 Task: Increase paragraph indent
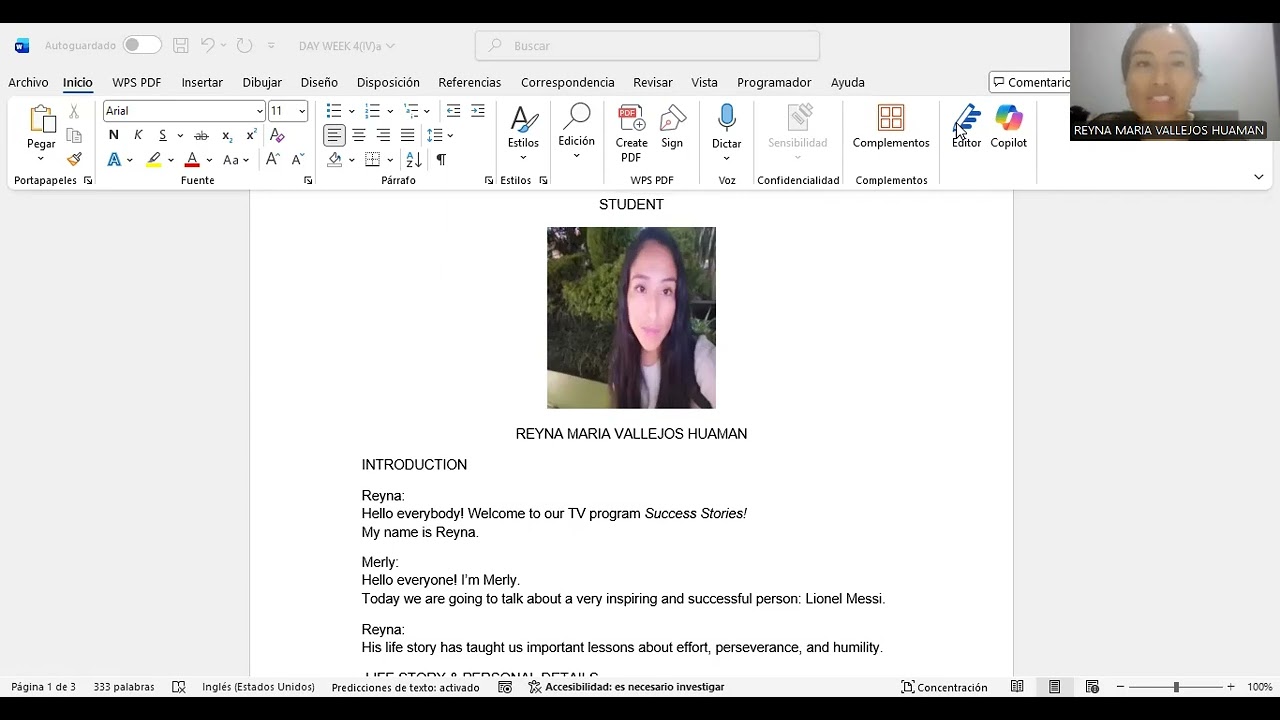pos(478,111)
